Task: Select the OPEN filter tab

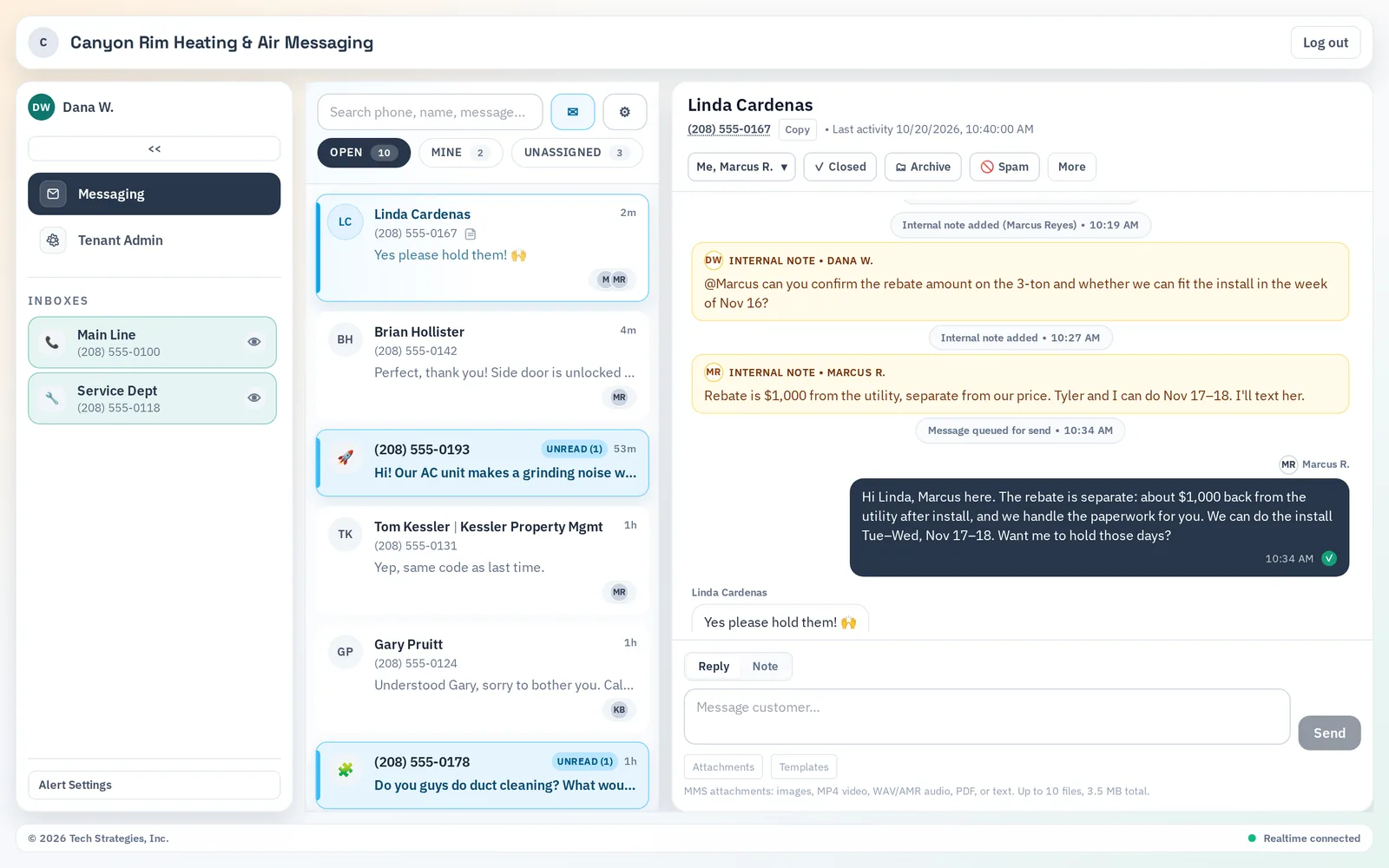Action: (364, 153)
